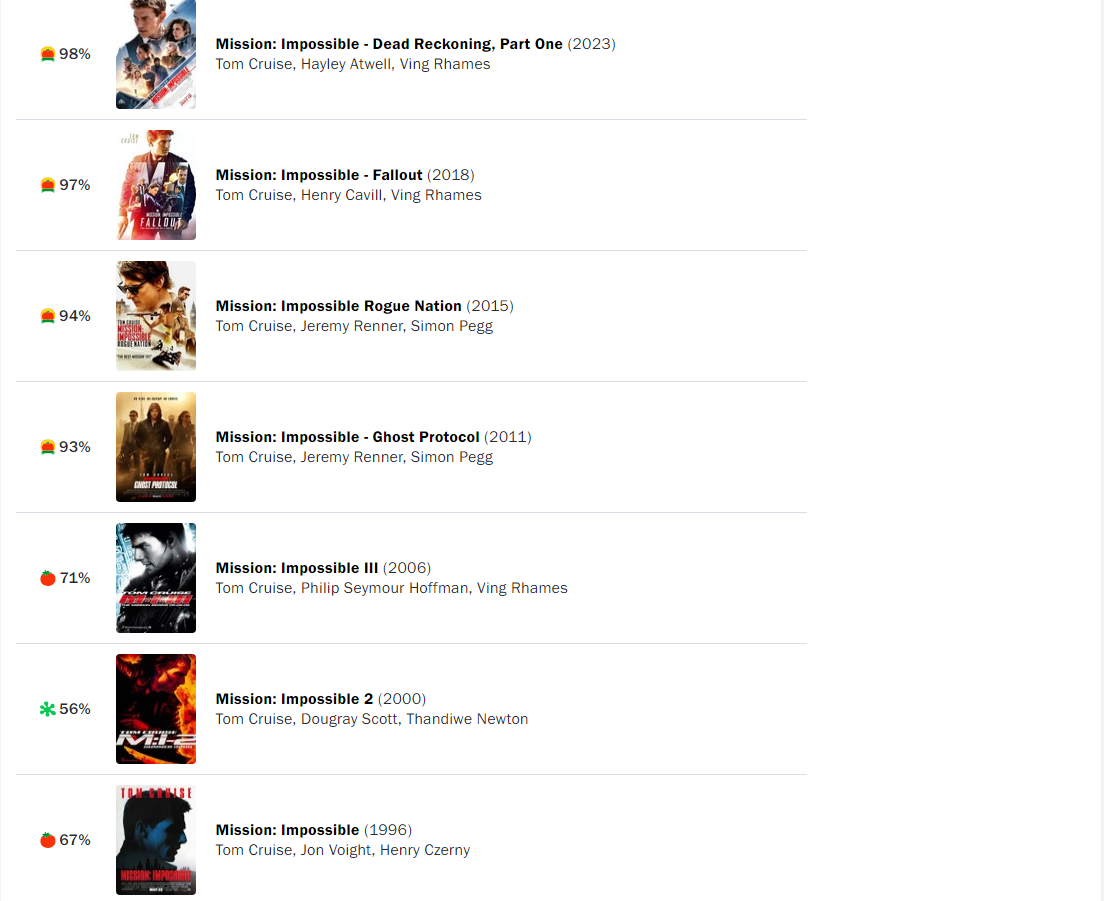Open the Ghost Protocol title link
The image size is (1104, 901).
347,437
